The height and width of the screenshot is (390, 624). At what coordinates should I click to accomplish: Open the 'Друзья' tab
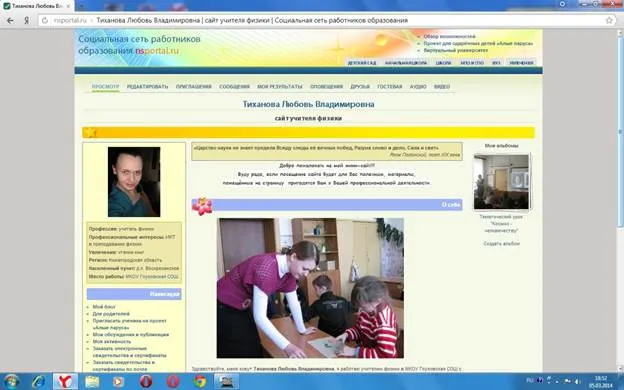click(x=360, y=86)
